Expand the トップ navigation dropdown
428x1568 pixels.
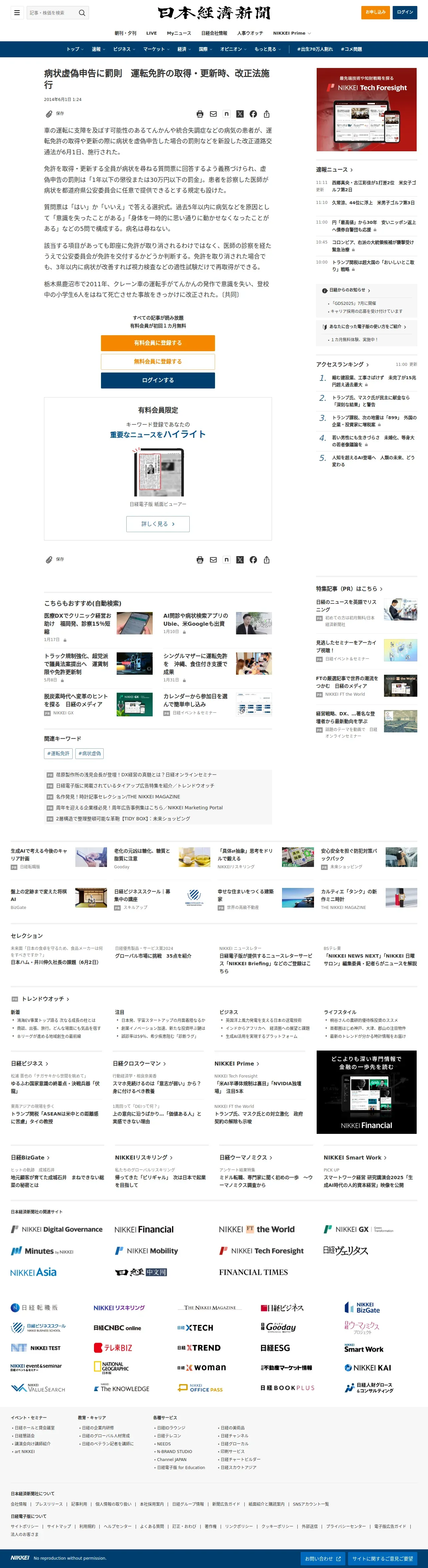[x=75, y=49]
